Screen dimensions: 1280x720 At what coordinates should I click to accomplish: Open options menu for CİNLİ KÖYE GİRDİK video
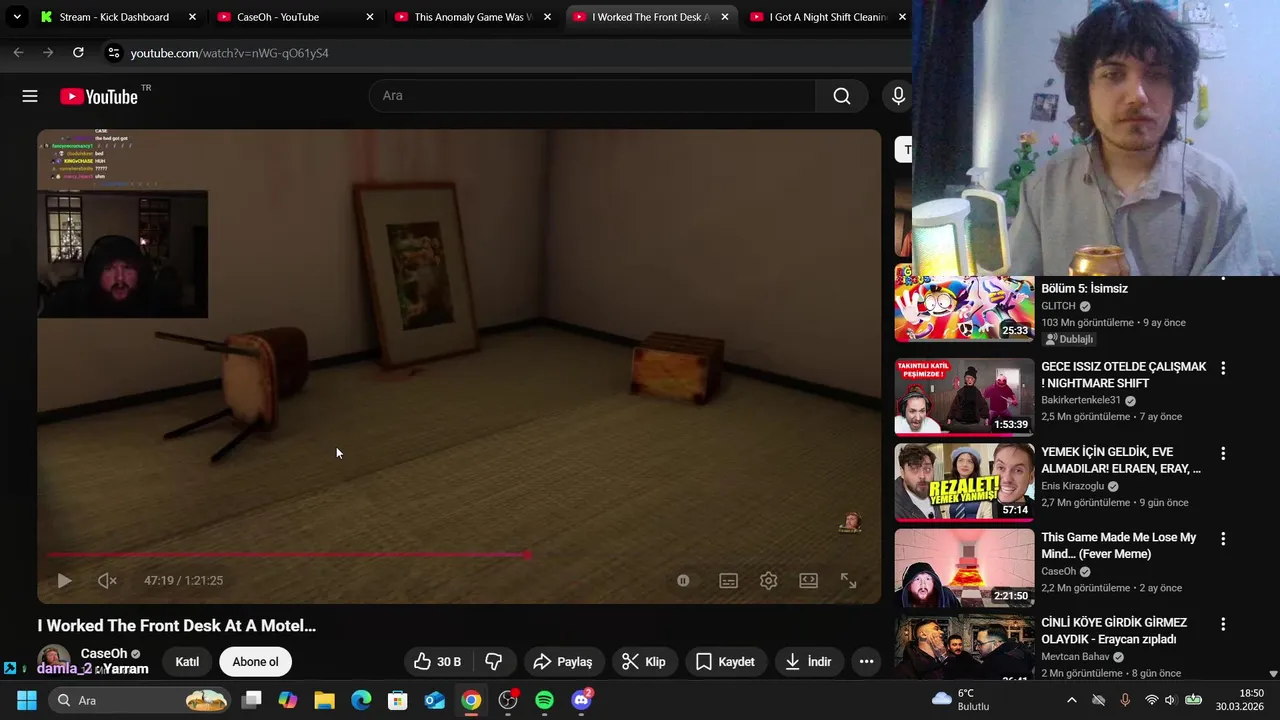(1222, 624)
